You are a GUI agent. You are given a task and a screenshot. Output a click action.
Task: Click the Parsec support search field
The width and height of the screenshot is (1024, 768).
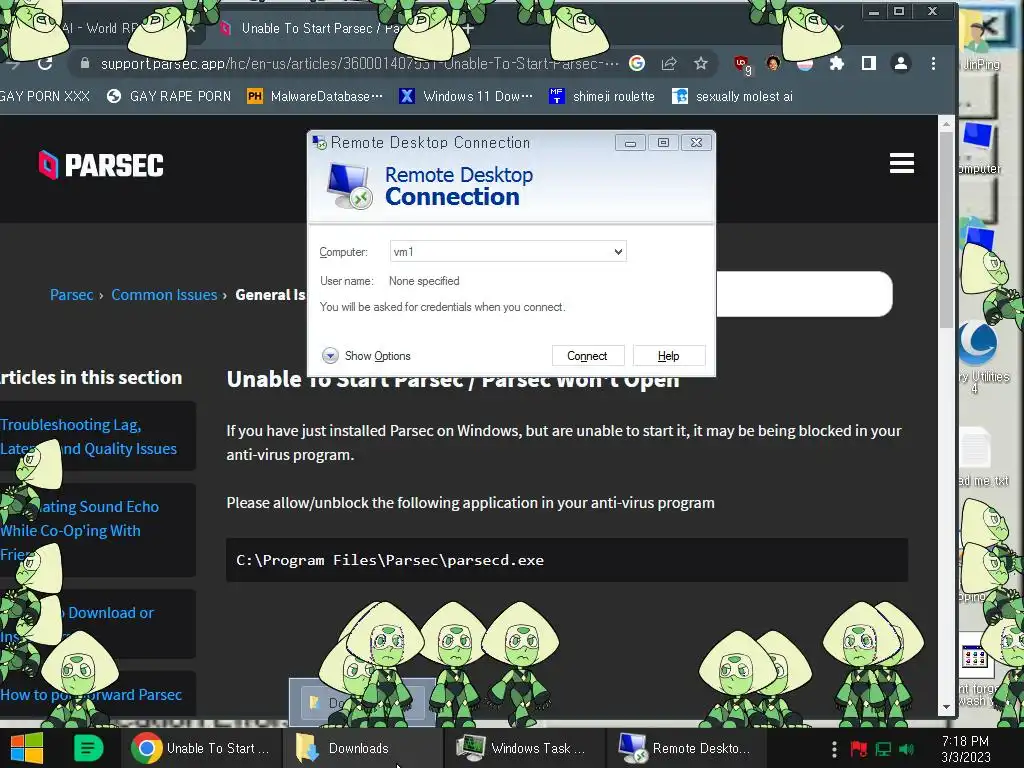(804, 294)
